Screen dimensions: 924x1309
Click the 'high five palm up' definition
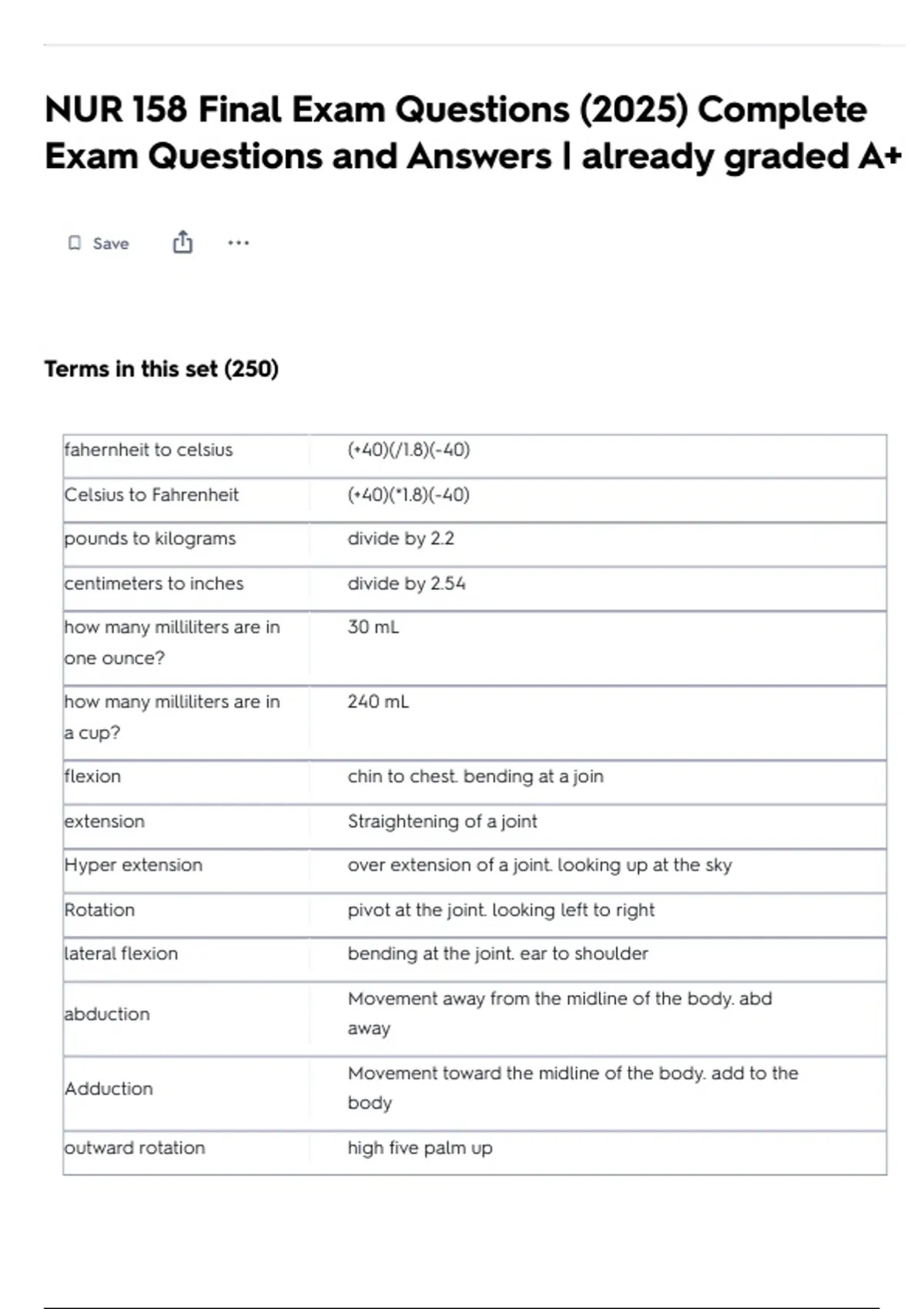click(420, 1148)
